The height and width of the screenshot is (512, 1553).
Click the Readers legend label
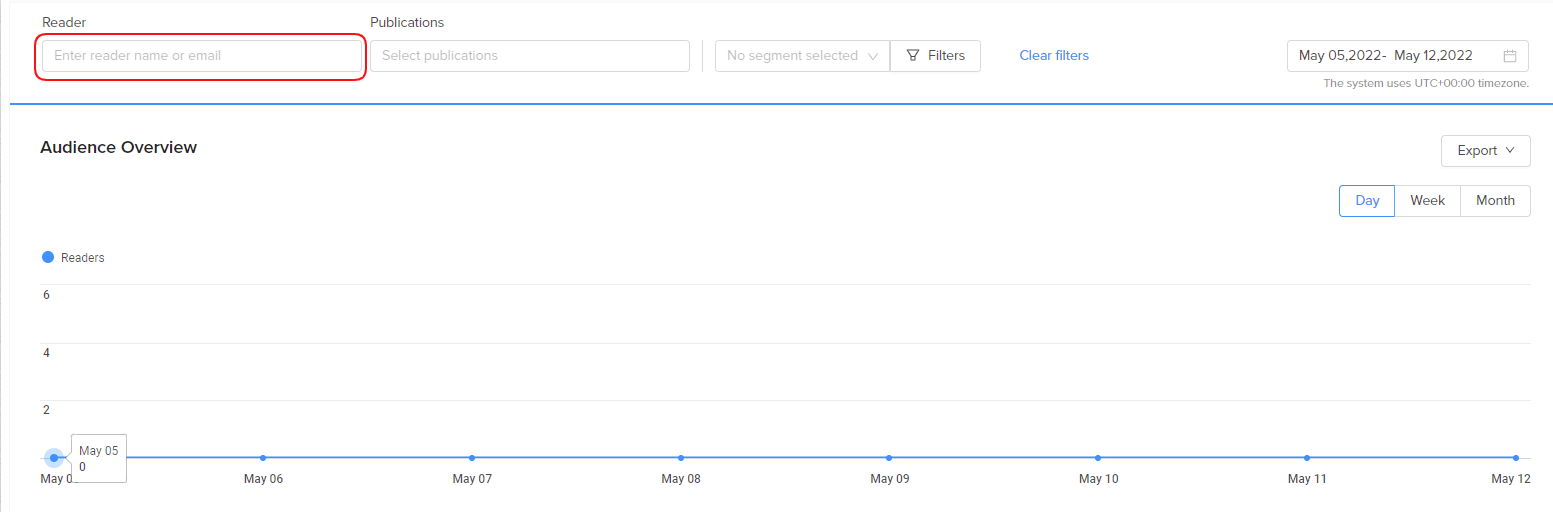(x=83, y=258)
